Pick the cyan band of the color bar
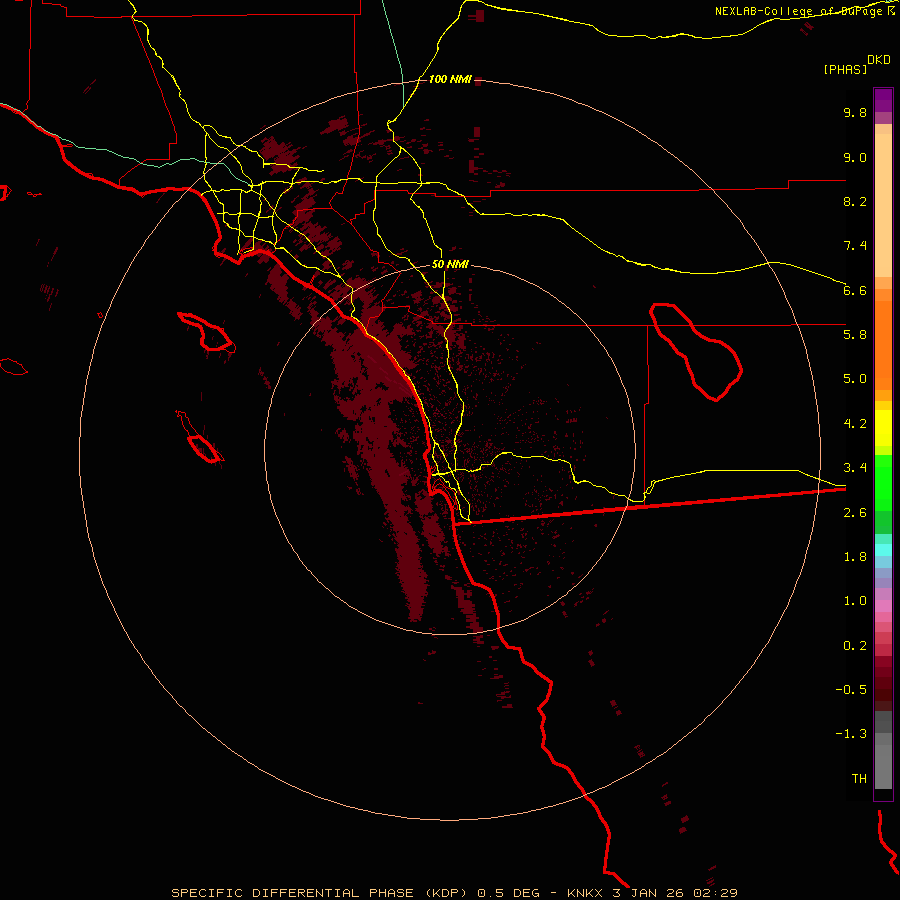 click(883, 550)
